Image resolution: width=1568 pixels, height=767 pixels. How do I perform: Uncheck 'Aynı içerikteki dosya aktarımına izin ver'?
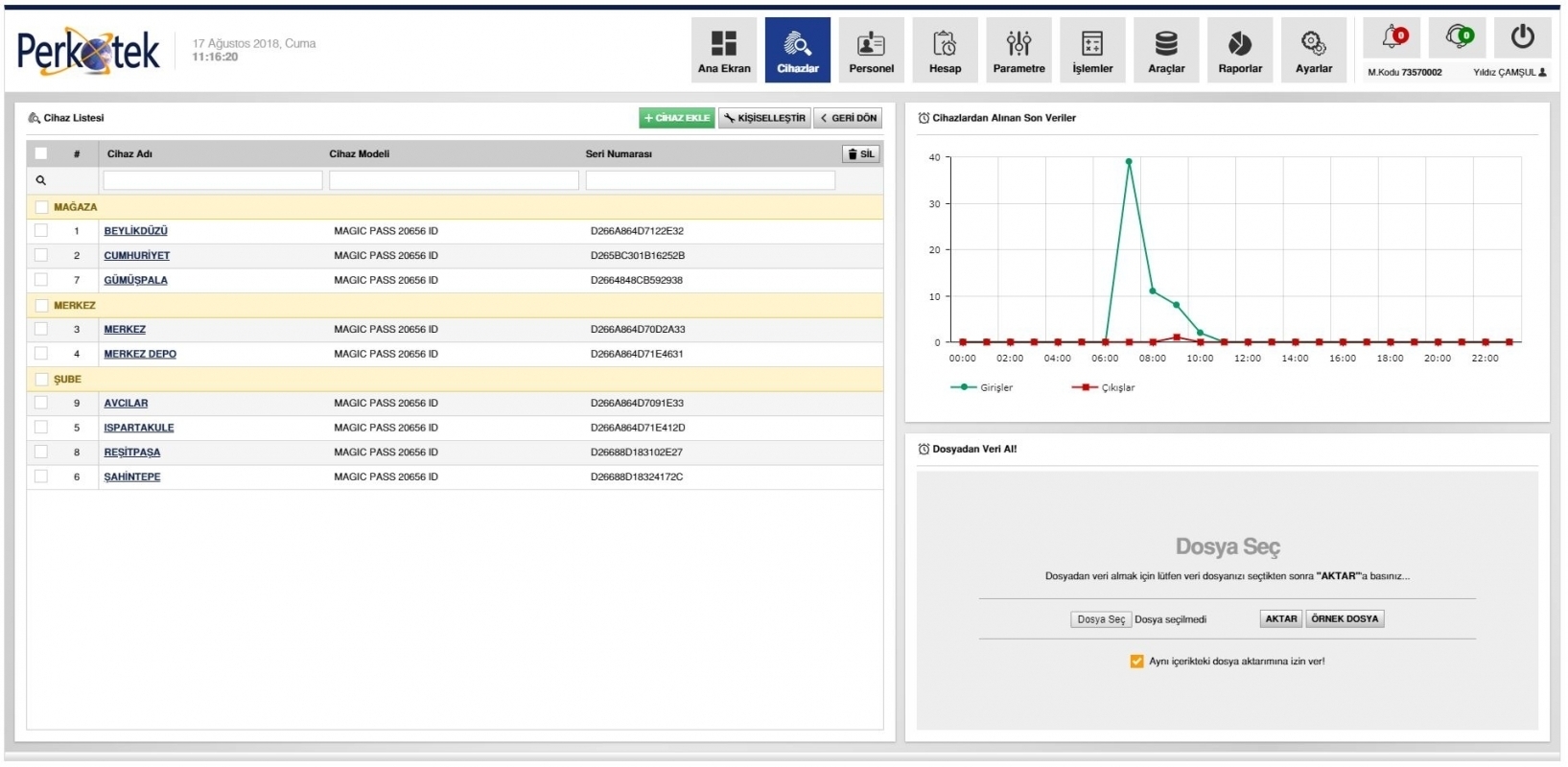(x=1136, y=662)
